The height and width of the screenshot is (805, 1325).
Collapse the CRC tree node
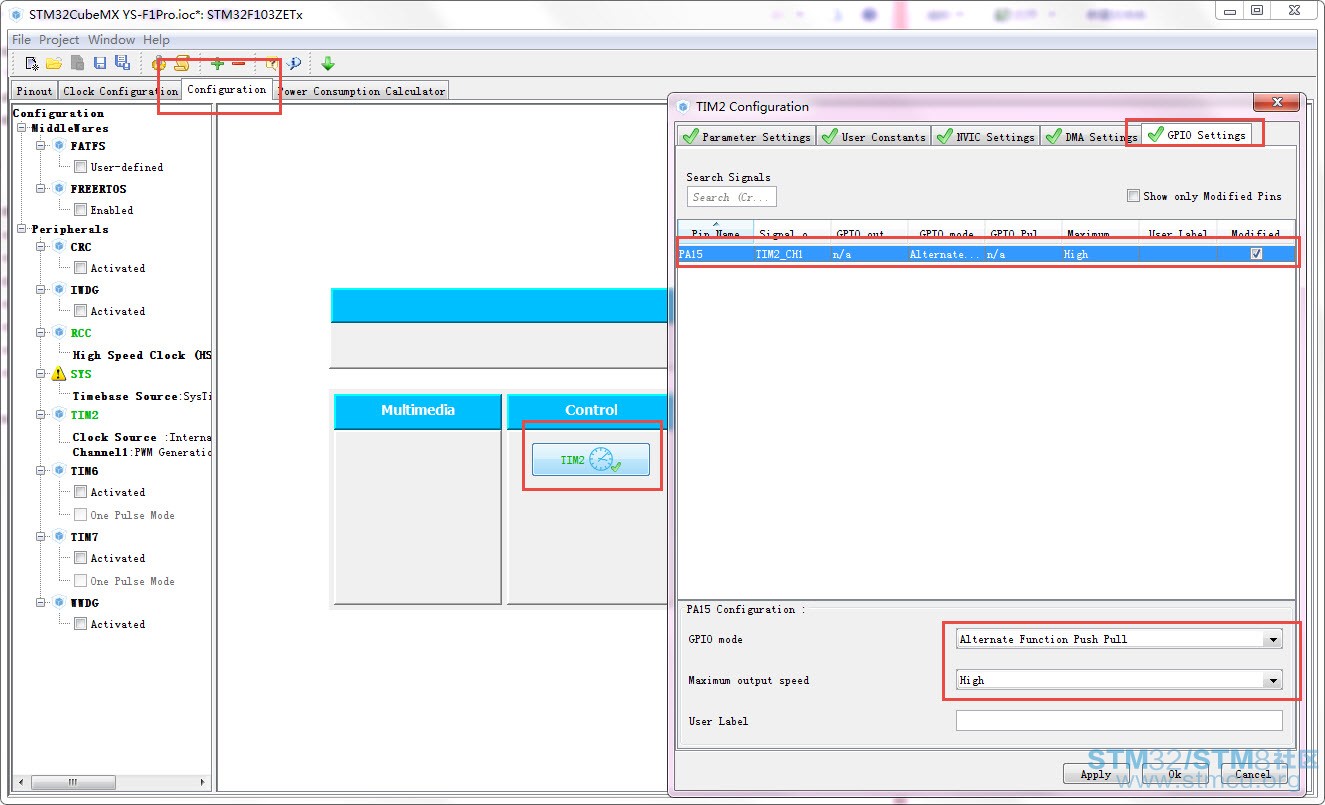click(42, 247)
